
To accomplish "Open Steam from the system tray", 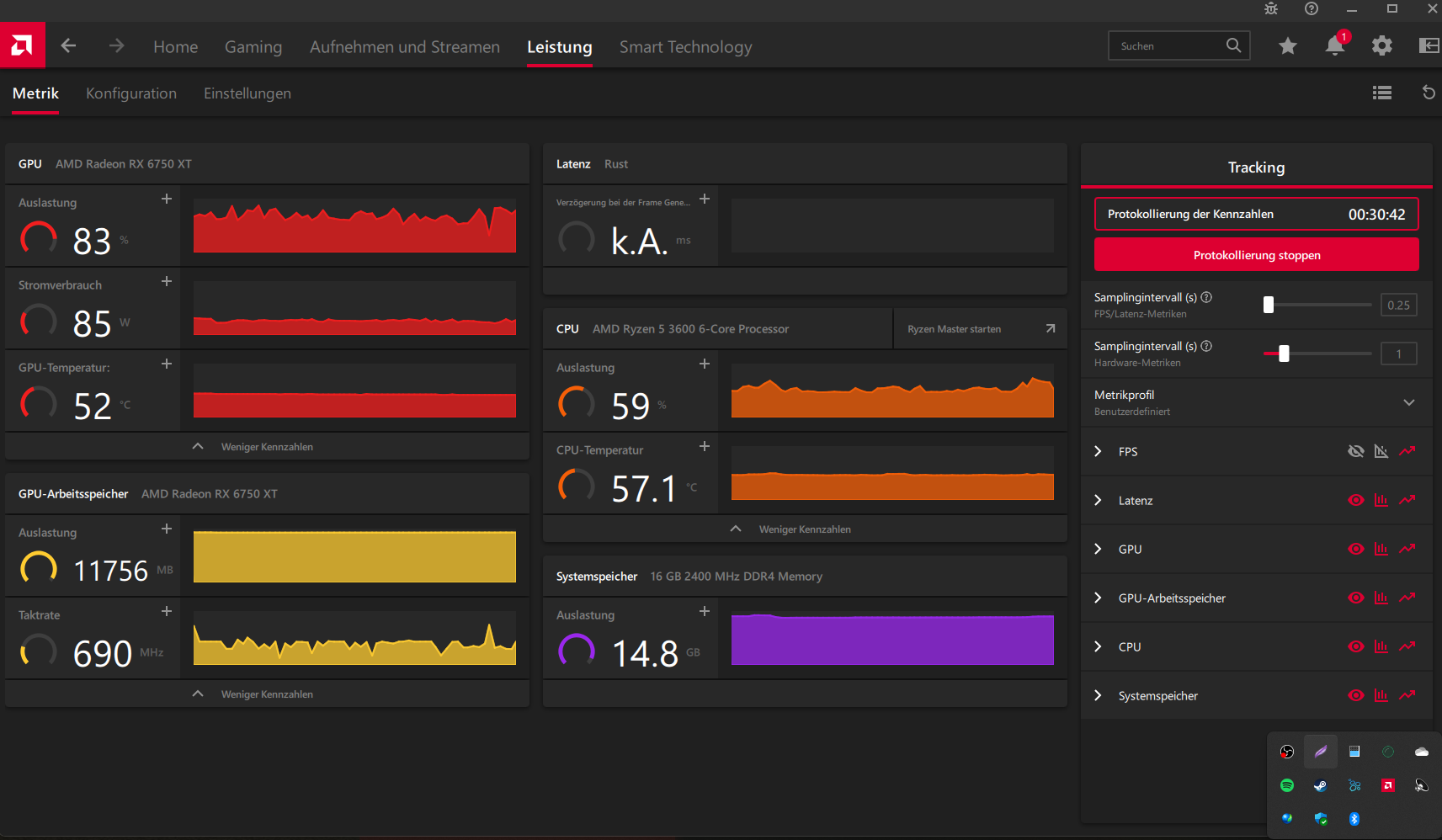I will point(1321,785).
